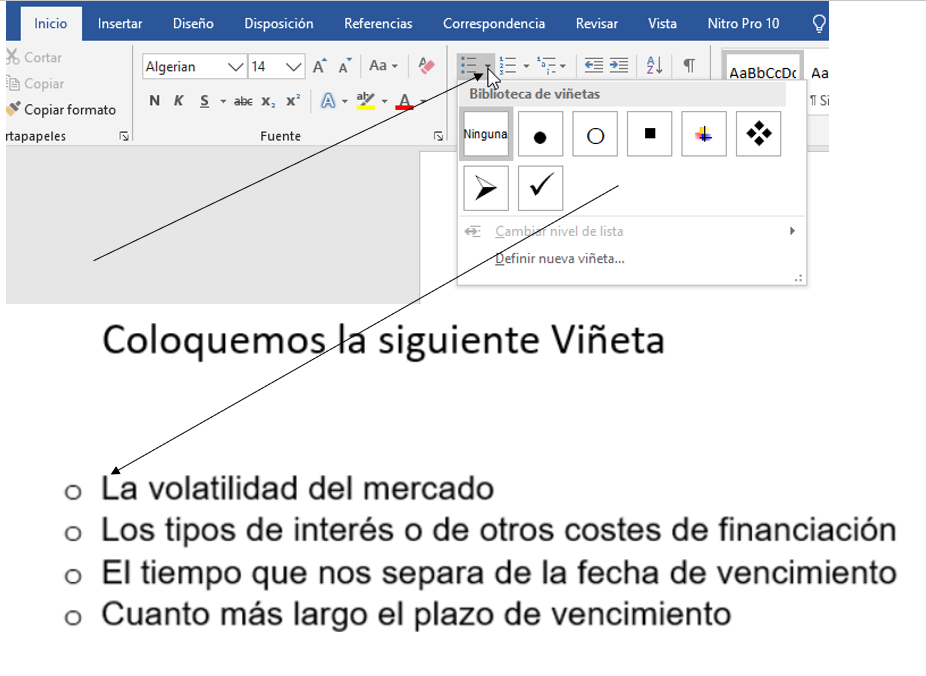Increase font size with the large A icon
The height and width of the screenshot is (676, 926).
click(319, 66)
